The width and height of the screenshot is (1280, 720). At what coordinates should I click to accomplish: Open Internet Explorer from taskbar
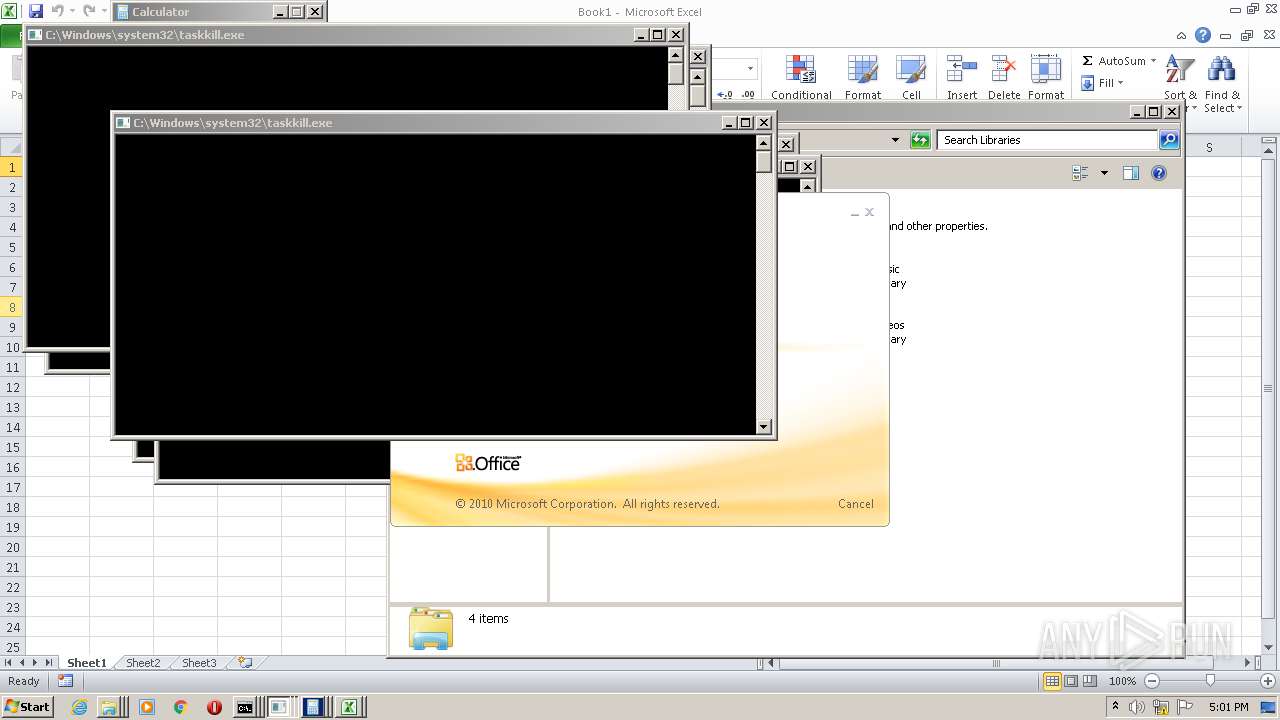click(x=80, y=707)
